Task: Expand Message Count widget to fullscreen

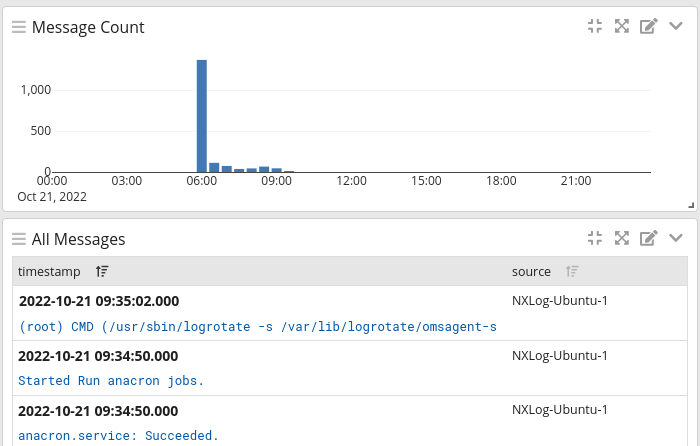Action: tap(621, 26)
